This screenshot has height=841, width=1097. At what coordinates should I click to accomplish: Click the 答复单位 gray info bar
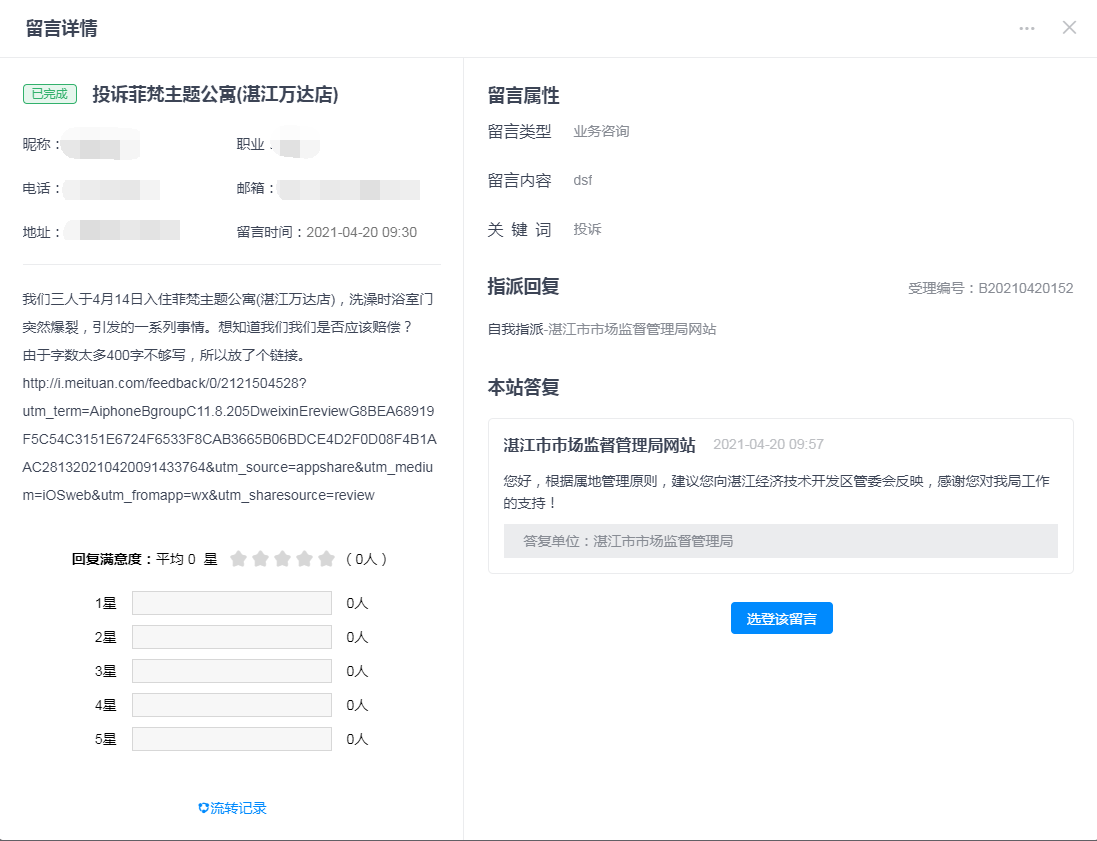[780, 541]
